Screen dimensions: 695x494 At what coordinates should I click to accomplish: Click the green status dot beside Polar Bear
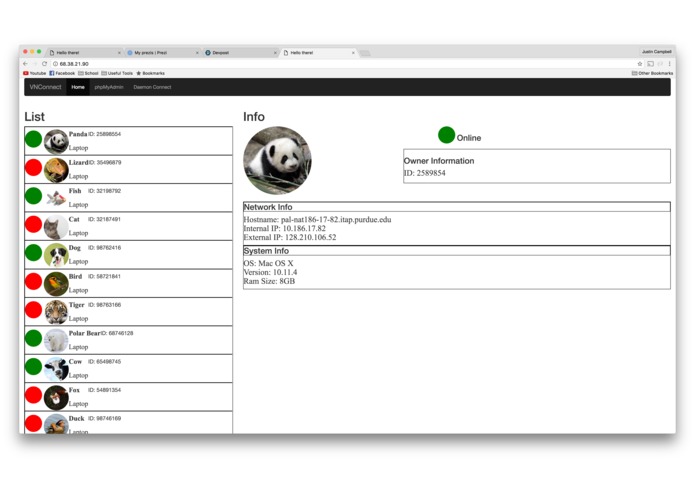coord(34,338)
